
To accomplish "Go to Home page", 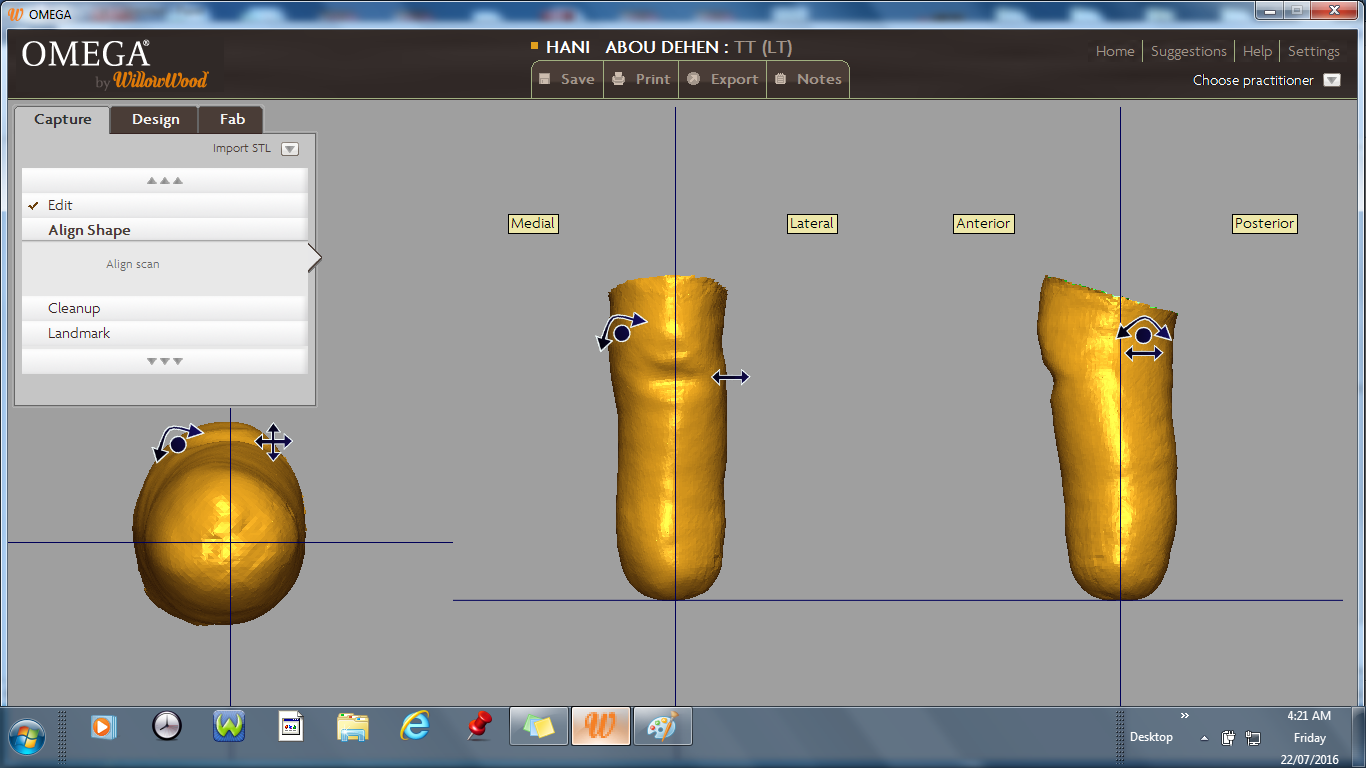I will tap(1115, 51).
